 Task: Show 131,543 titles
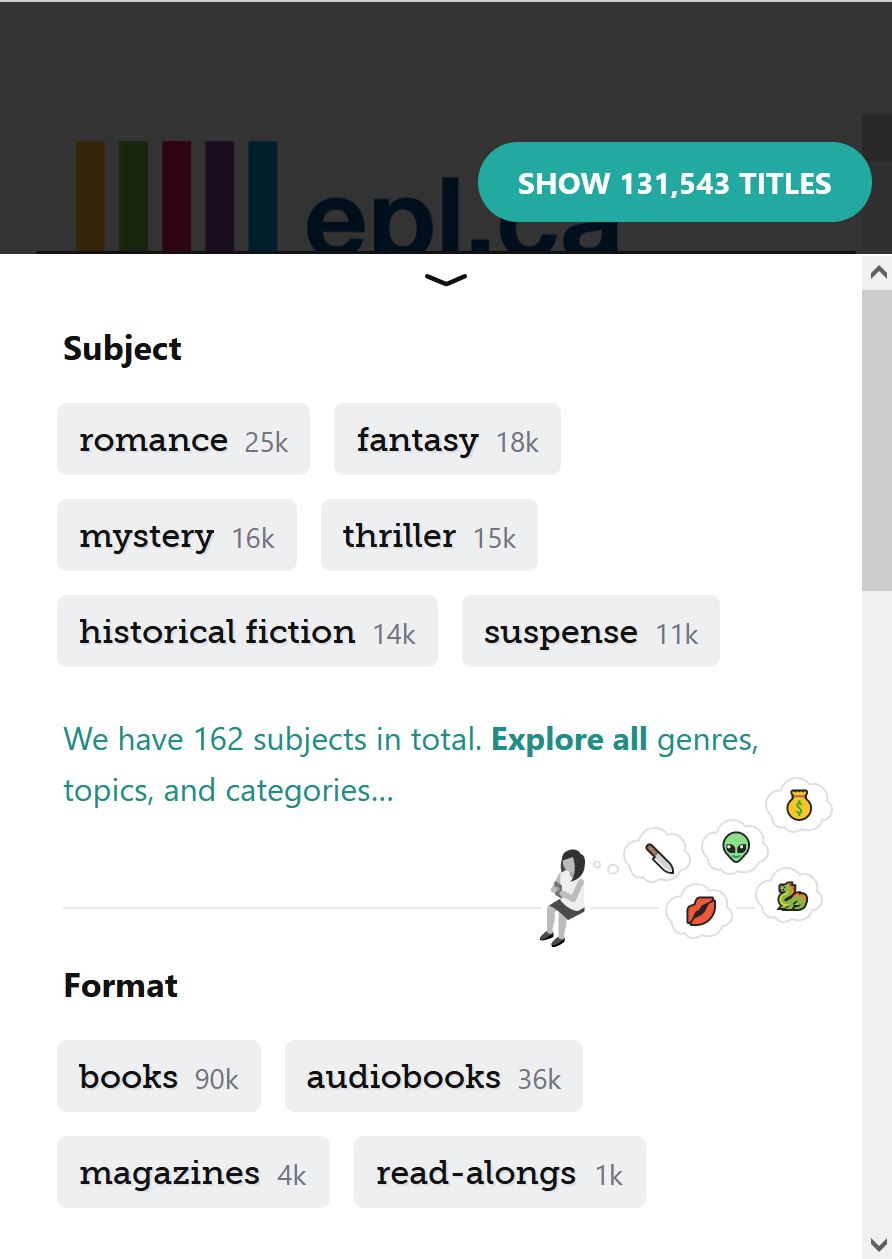675,182
